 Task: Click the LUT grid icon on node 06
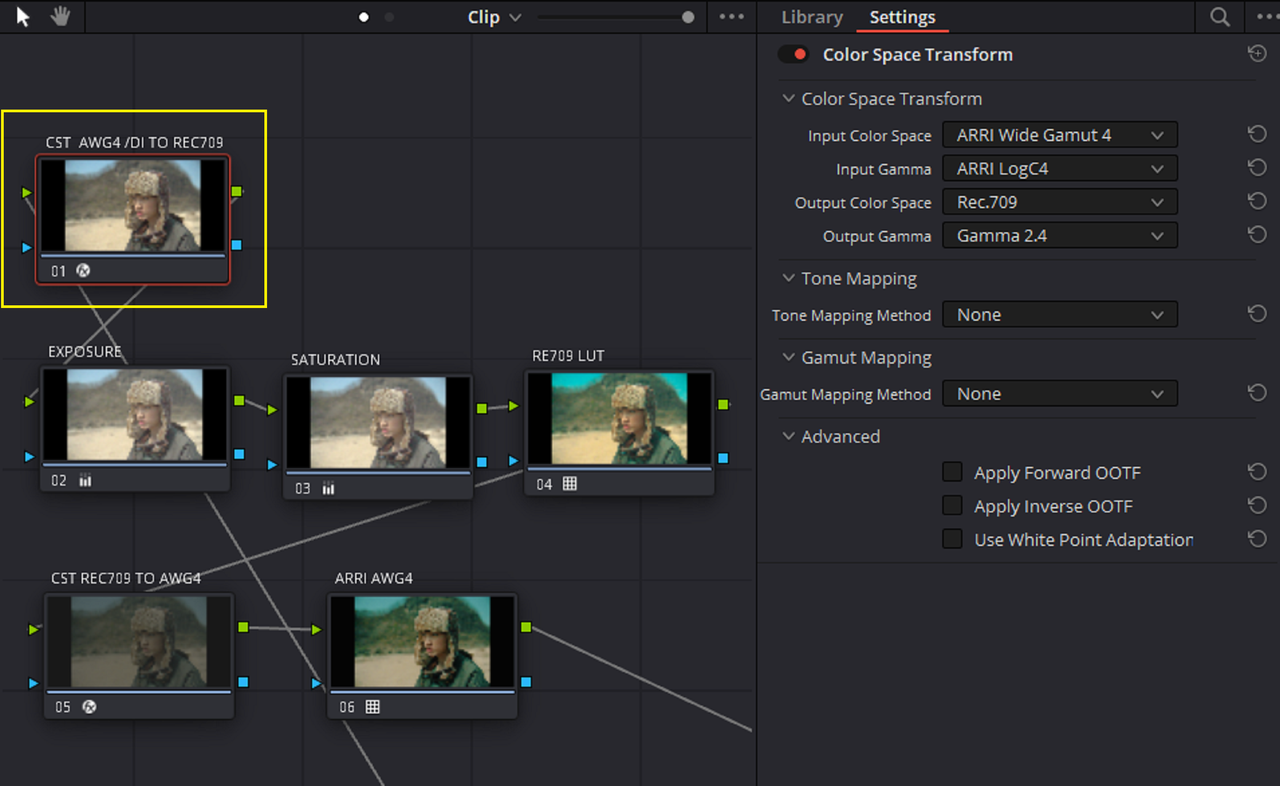tap(373, 707)
